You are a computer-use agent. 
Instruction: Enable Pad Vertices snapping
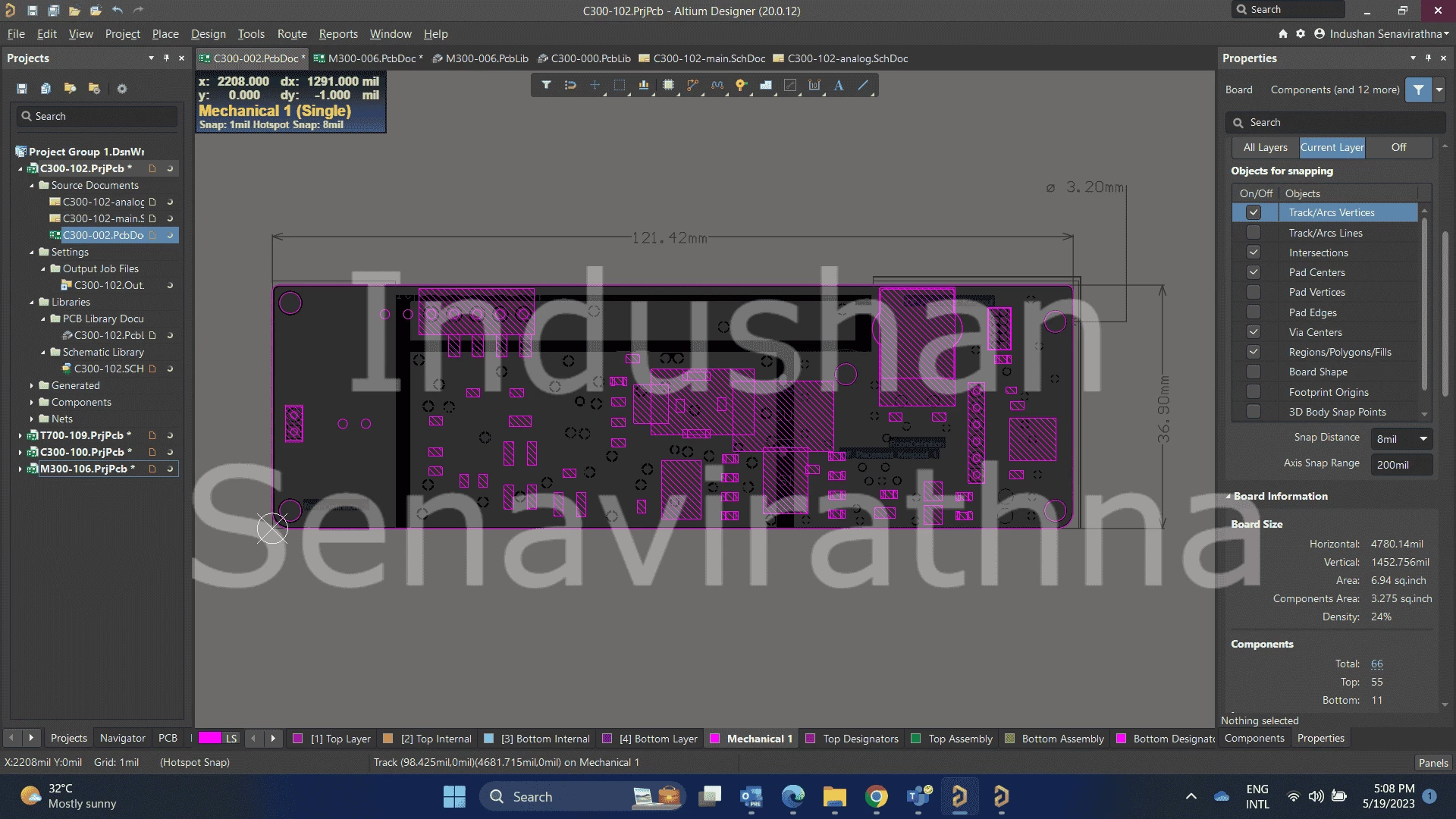pyautogui.click(x=1254, y=292)
